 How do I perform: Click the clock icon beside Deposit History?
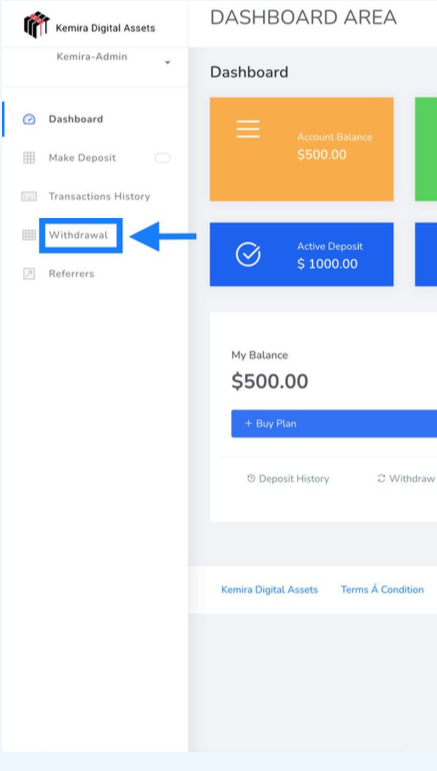click(x=251, y=478)
